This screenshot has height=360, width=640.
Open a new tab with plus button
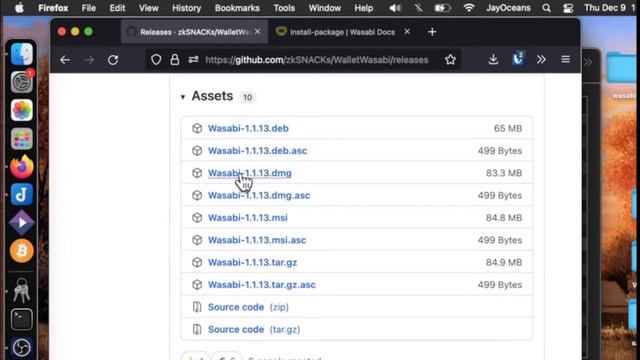pos(432,32)
